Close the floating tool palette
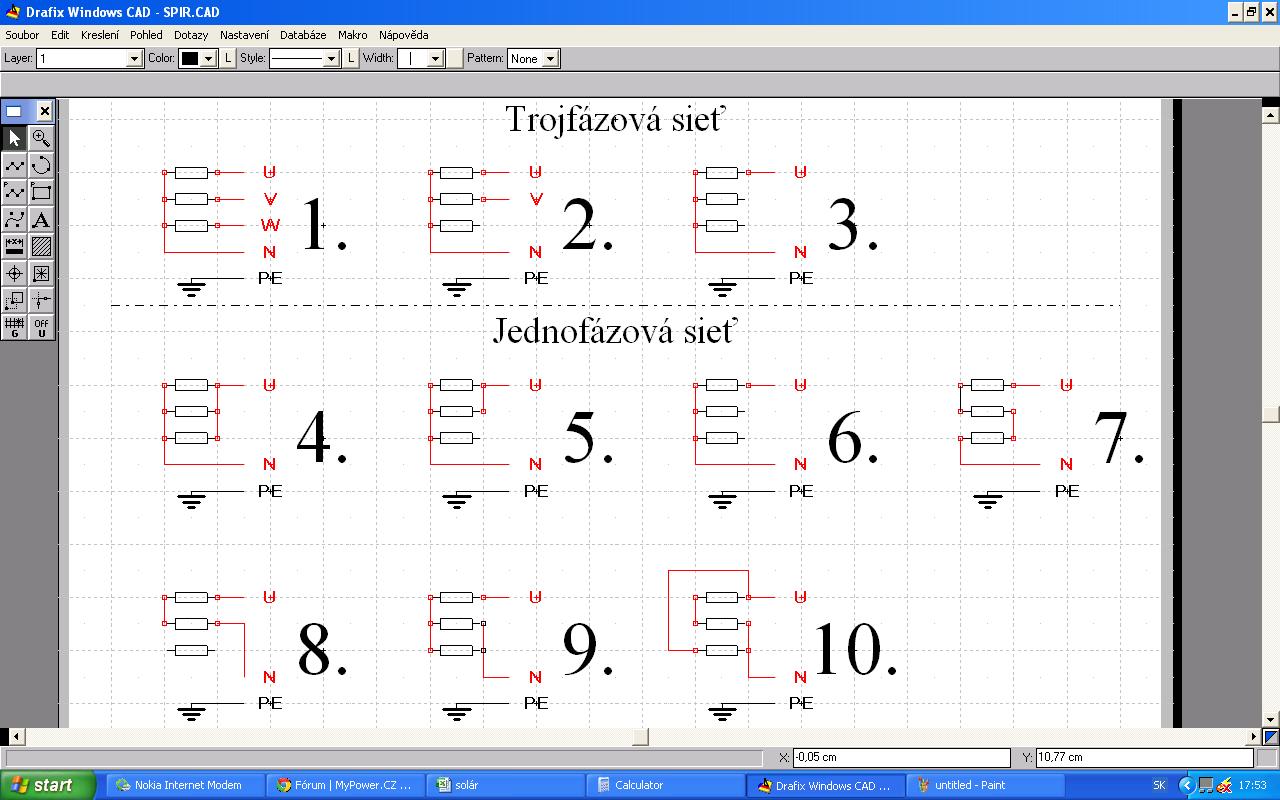 pyautogui.click(x=45, y=111)
